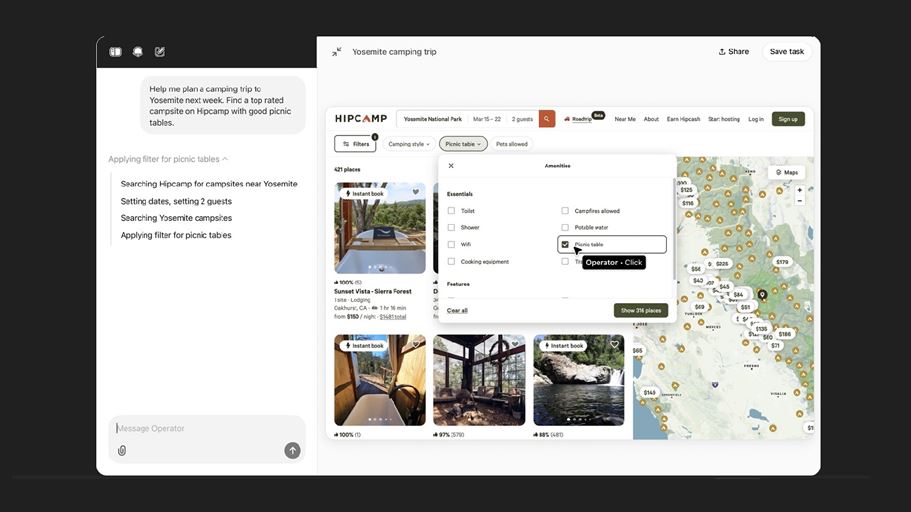Share the Yosemite camping trip task
The image size is (911, 512).
(x=734, y=51)
